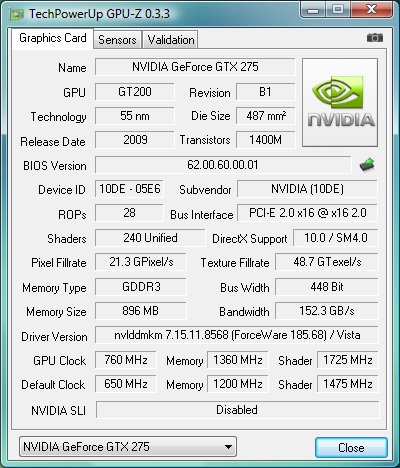Screen dimensions: 400x468
Task: Click the Memory Size 896 MB field
Action: point(141,311)
